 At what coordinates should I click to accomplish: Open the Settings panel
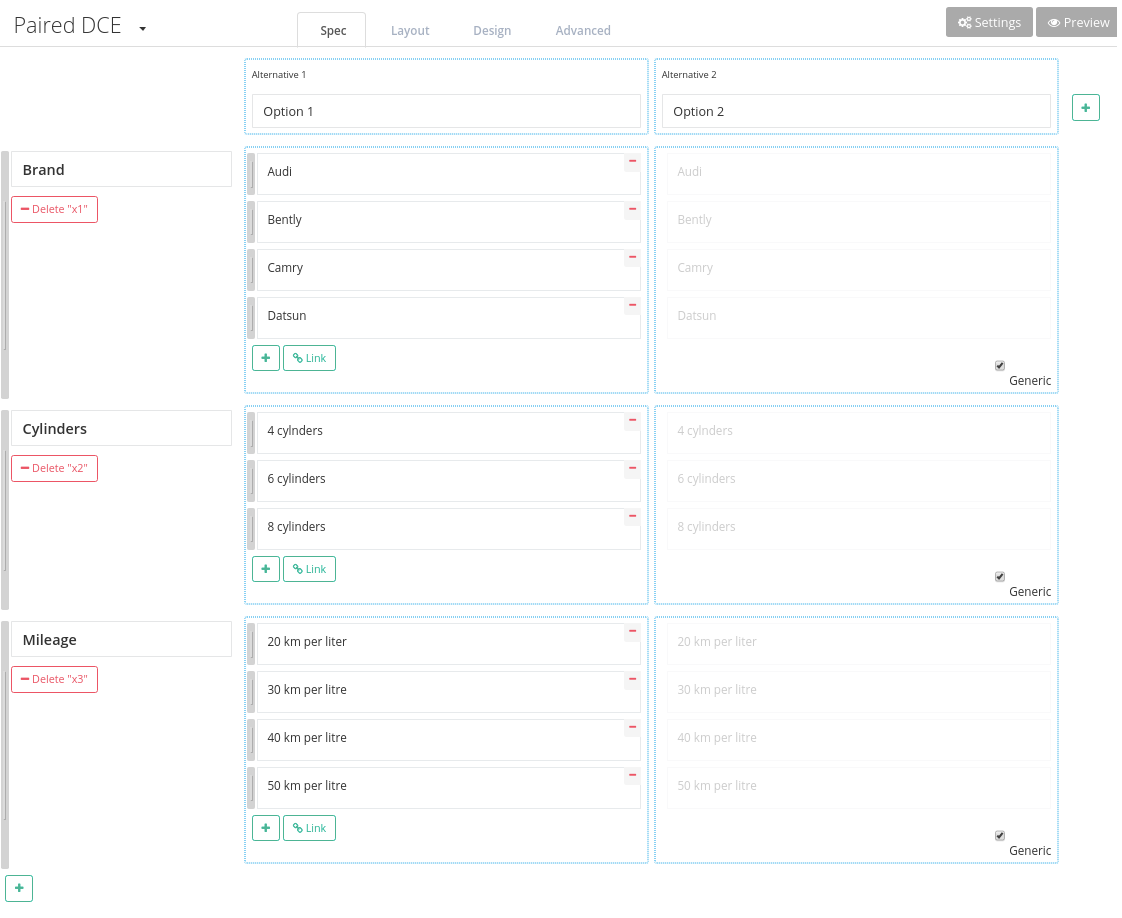click(988, 21)
